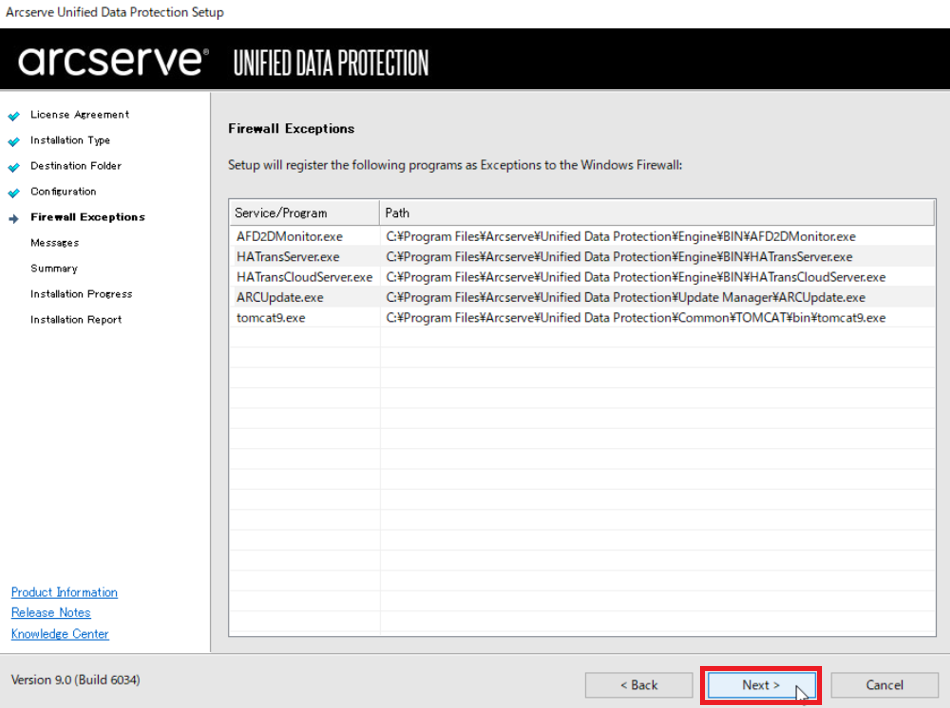Select the Messages step

55,243
